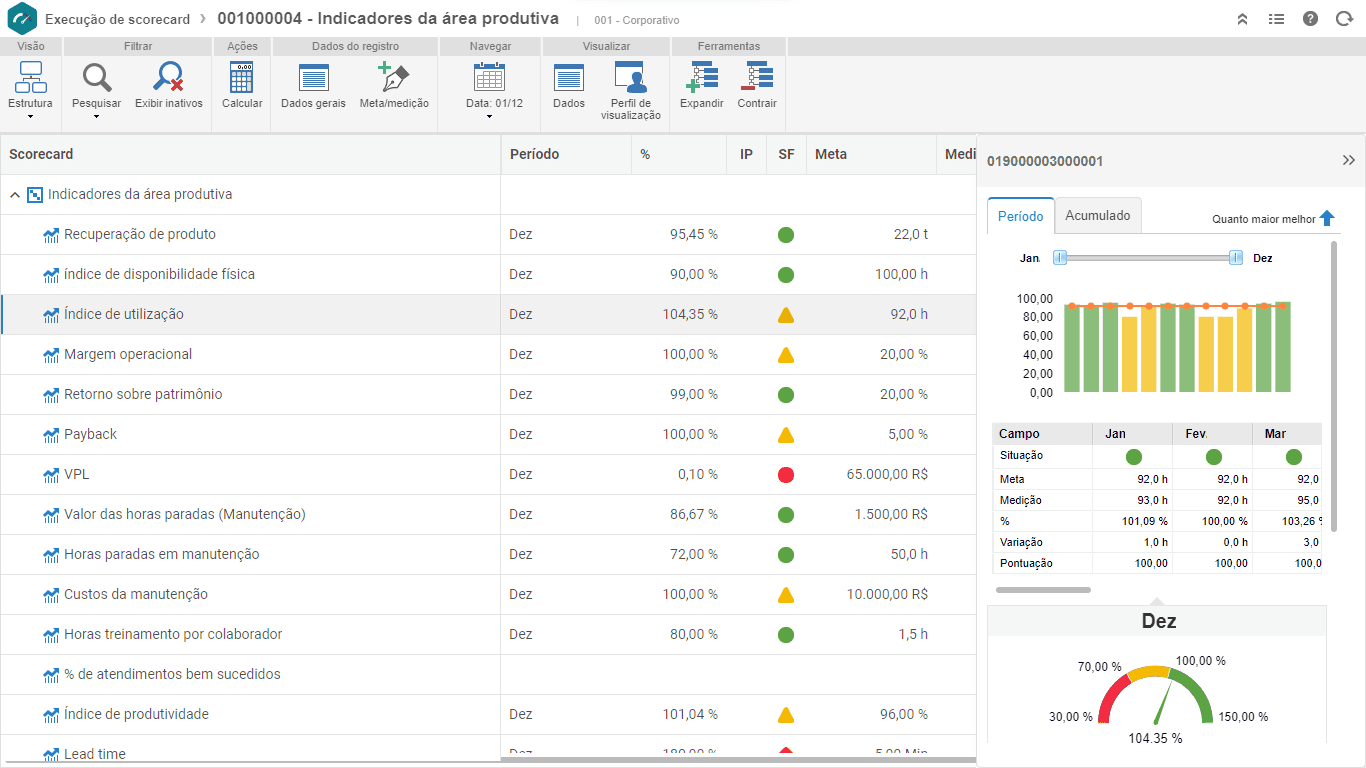The height and width of the screenshot is (768, 1366).
Task: Click the Calcular calculator icon
Action: tap(241, 78)
